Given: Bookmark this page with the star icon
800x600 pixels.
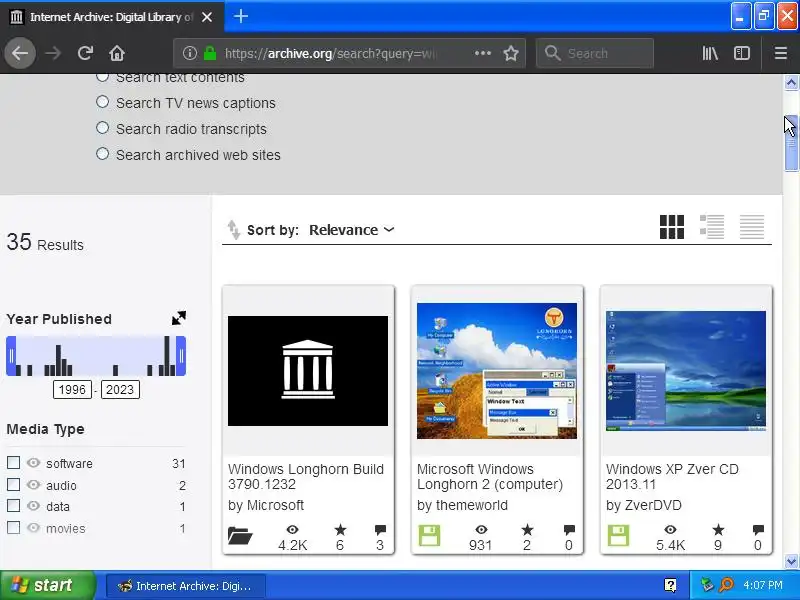Looking at the screenshot, I should point(511,53).
